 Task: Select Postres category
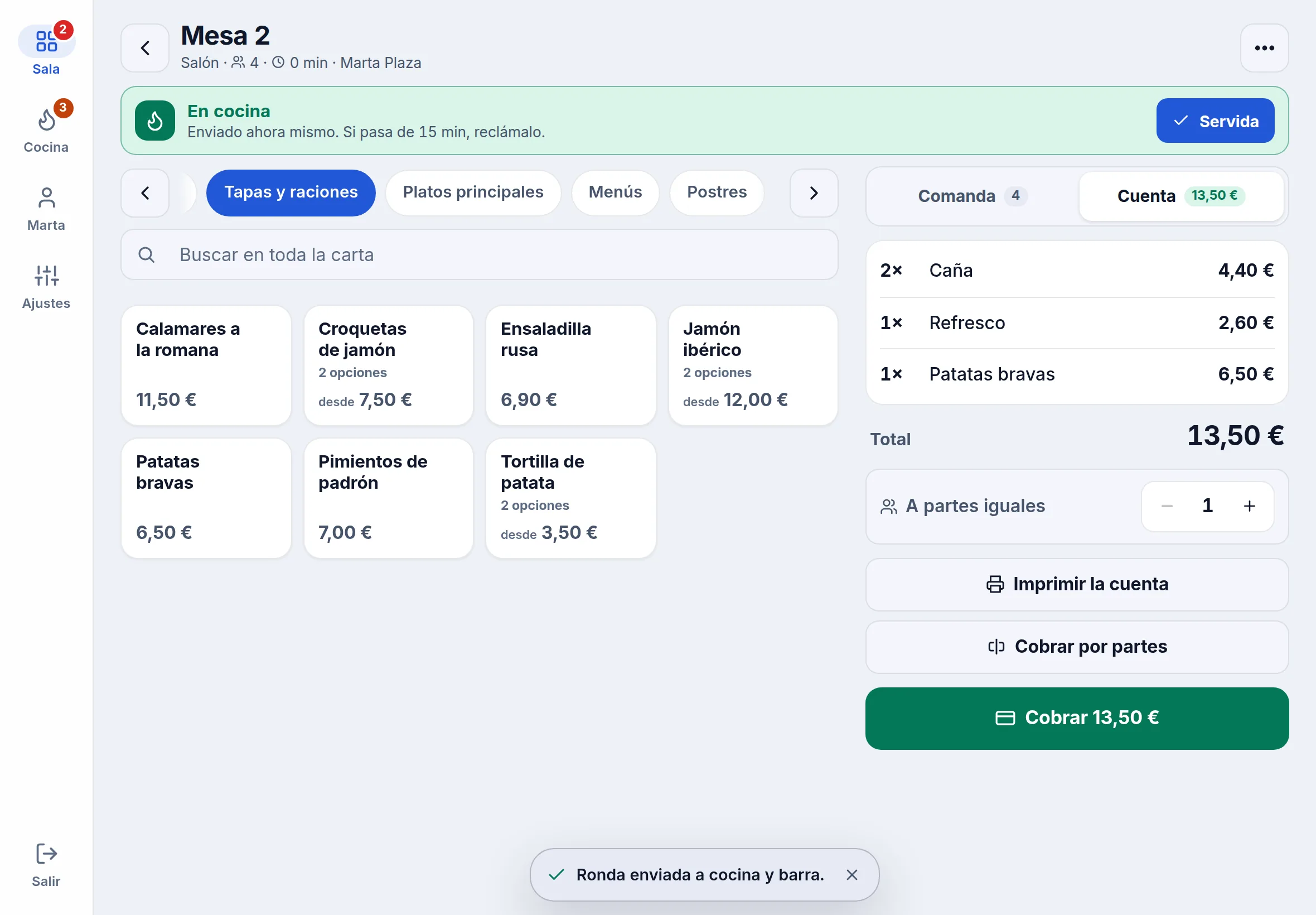coord(716,192)
